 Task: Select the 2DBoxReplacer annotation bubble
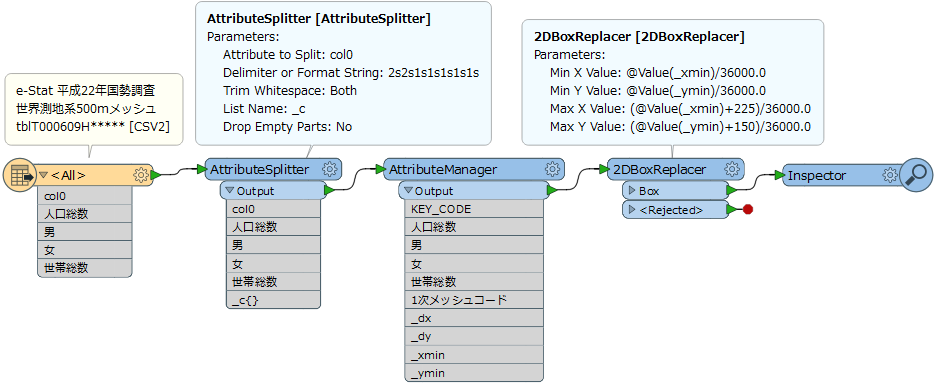pos(673,82)
